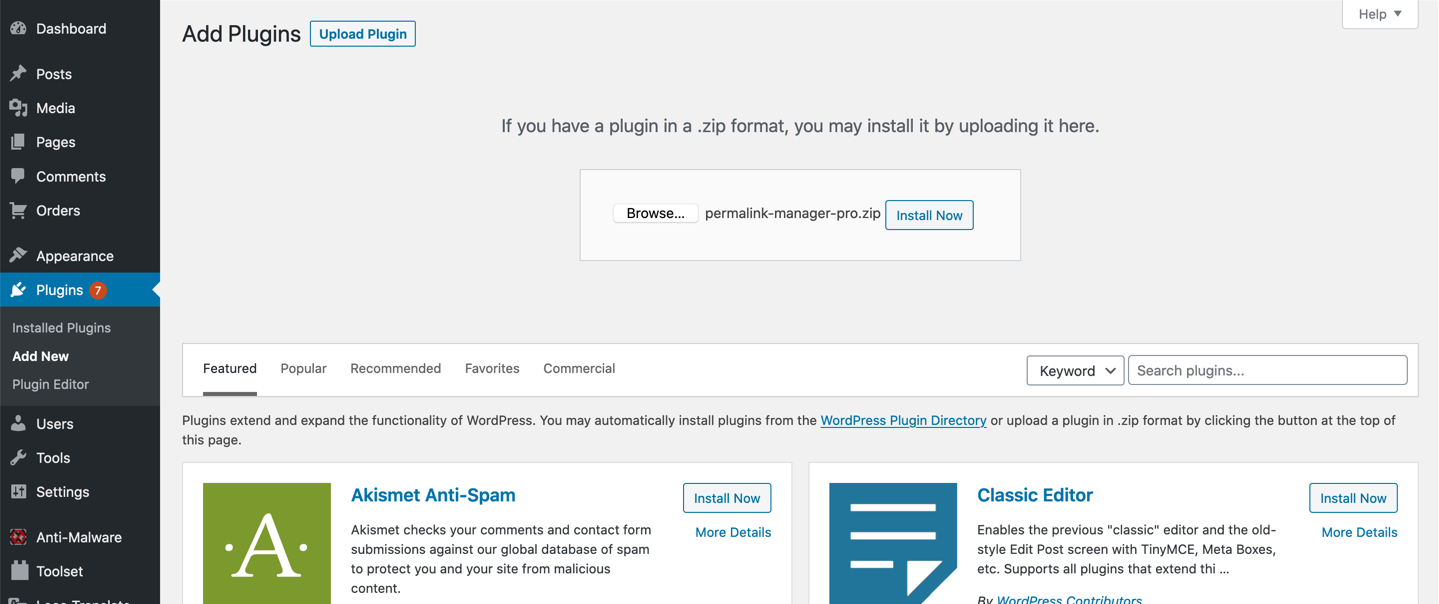The width and height of the screenshot is (1439, 604).
Task: Open Users via the person icon
Action: click(x=21, y=423)
